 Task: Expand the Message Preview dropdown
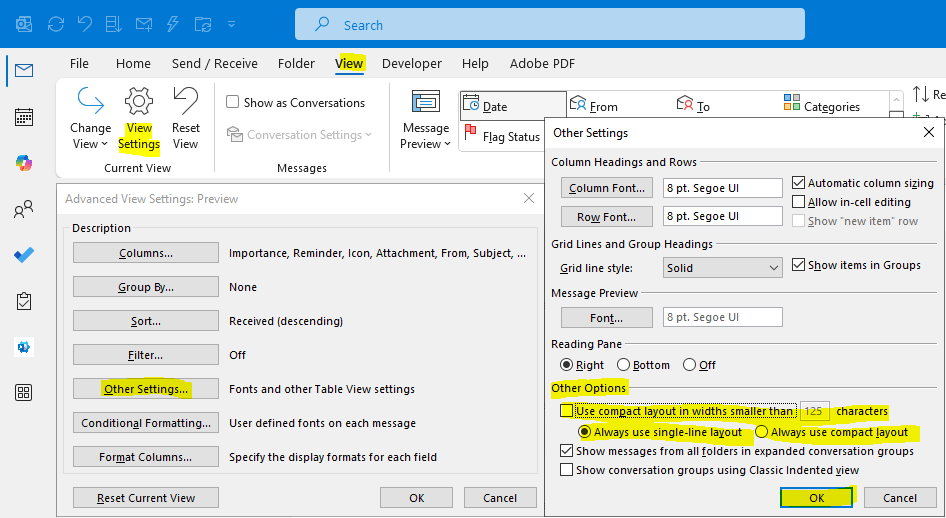pos(425,118)
